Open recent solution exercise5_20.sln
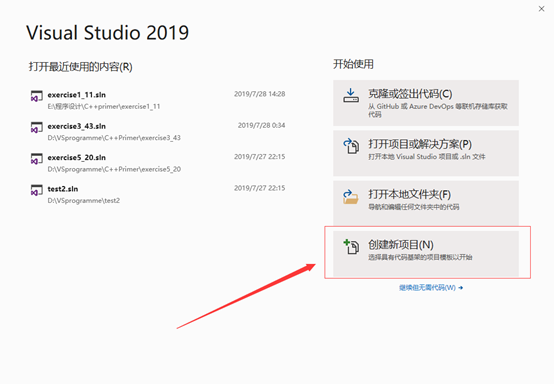Viewport: 554px width, 384px height. pos(158,163)
